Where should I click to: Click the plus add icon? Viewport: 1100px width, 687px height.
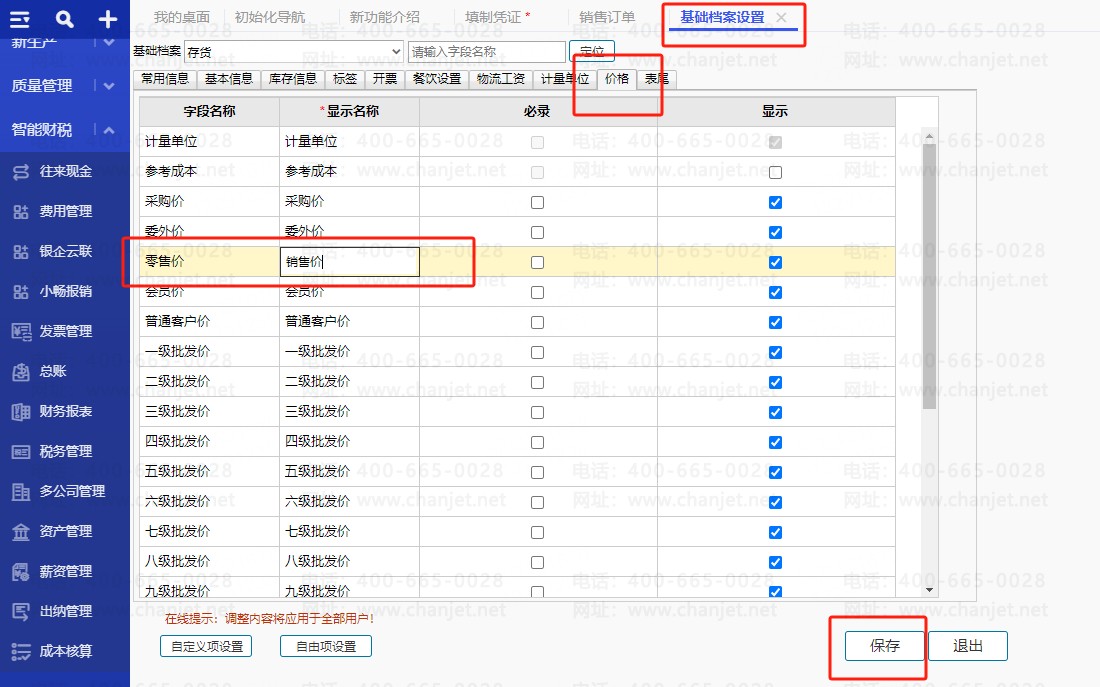click(107, 19)
